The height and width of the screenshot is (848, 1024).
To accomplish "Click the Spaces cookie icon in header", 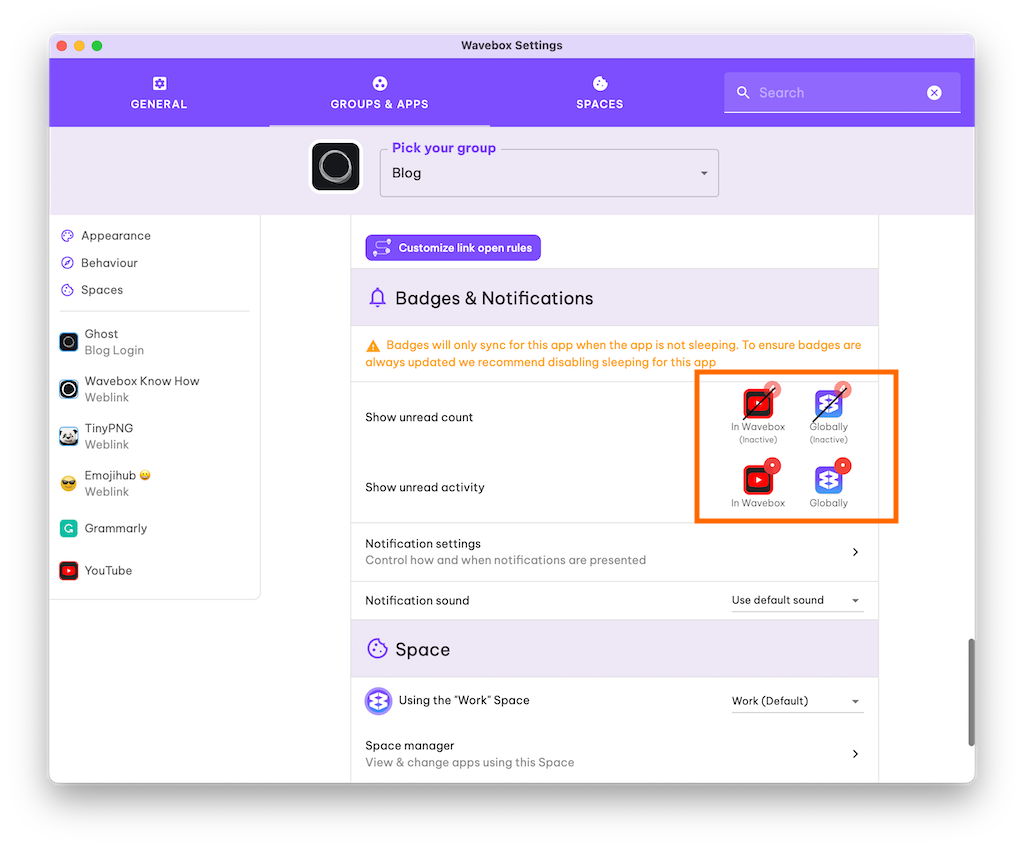I will [x=600, y=83].
